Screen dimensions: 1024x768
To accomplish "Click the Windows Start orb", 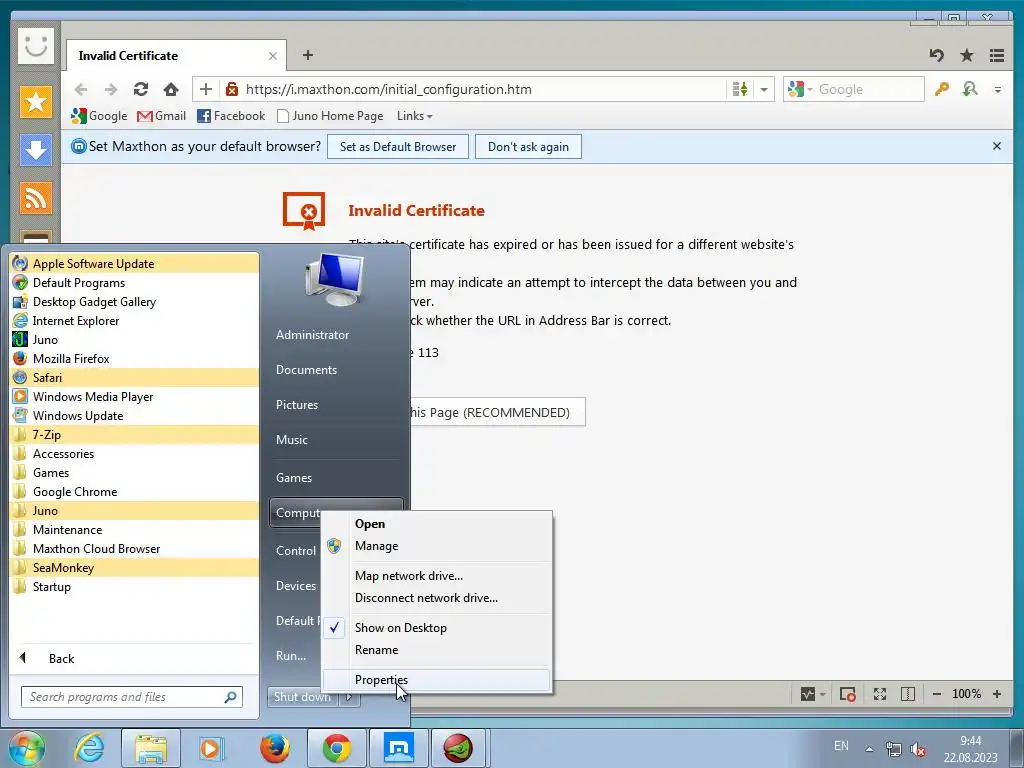I will pyautogui.click(x=25, y=748).
